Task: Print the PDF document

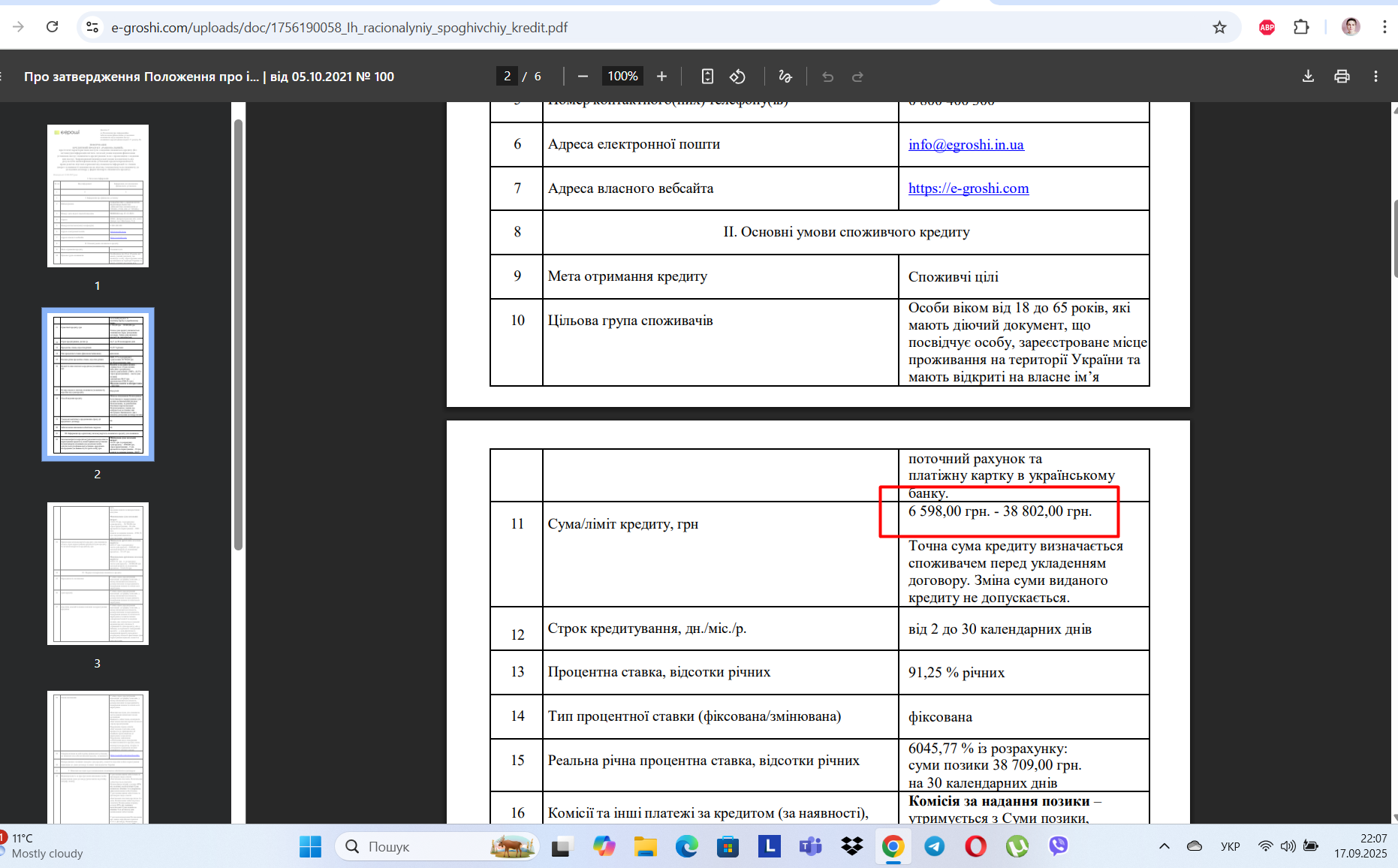Action: (x=1342, y=77)
